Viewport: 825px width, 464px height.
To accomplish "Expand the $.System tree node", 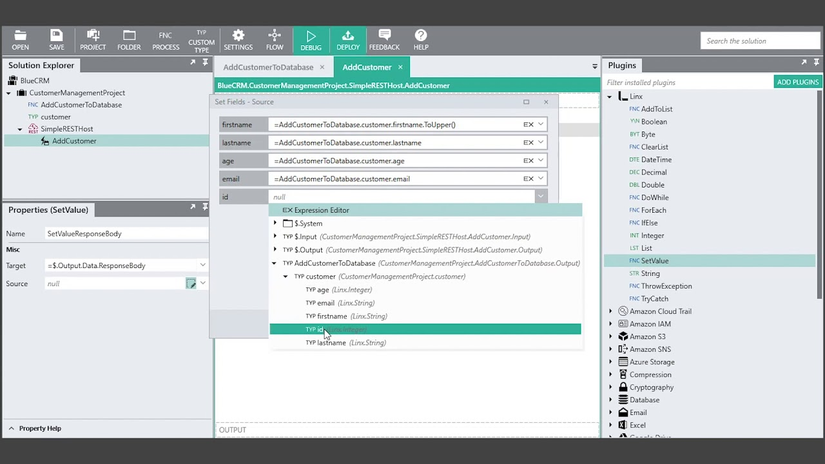I will (275, 223).
